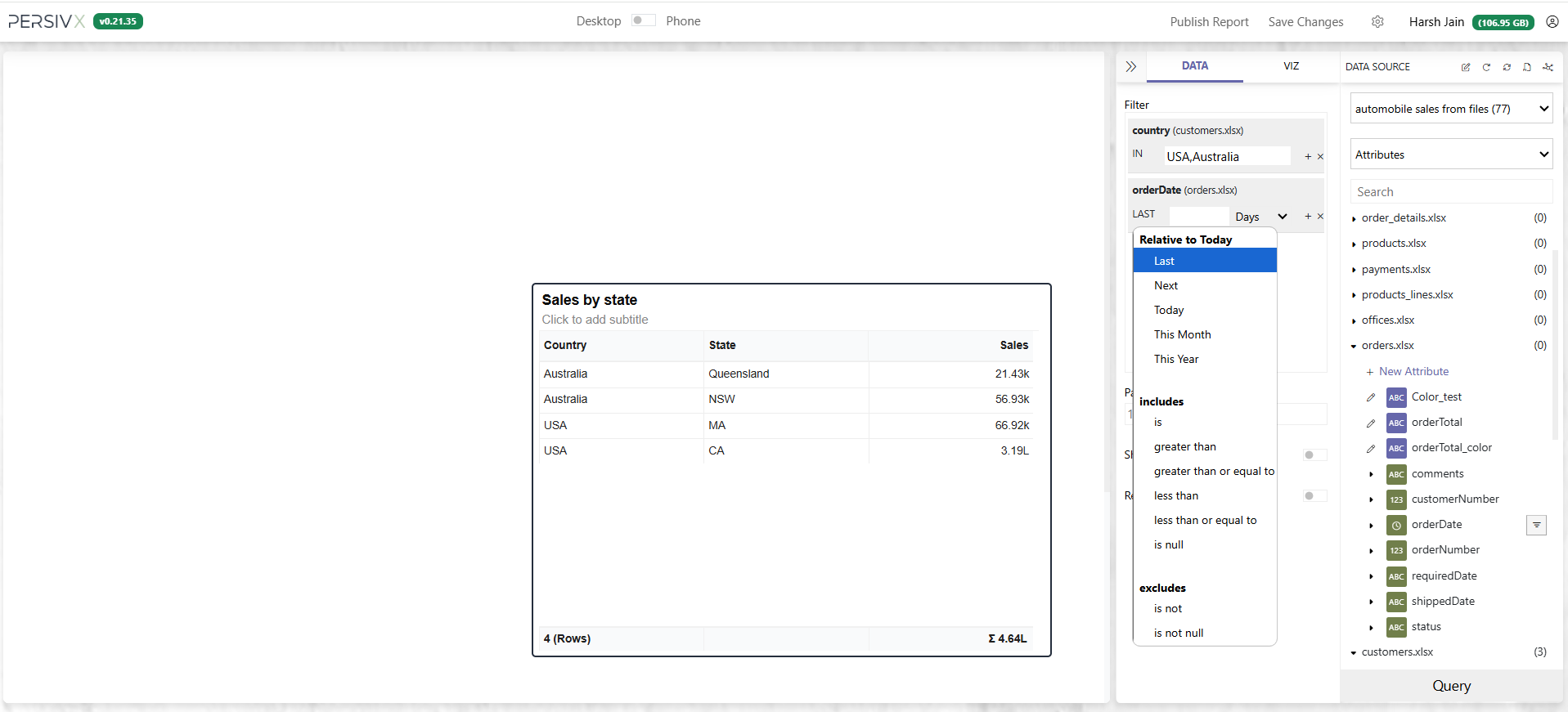
Task: Click the country filter value field USA,Australia
Action: [x=1227, y=156]
